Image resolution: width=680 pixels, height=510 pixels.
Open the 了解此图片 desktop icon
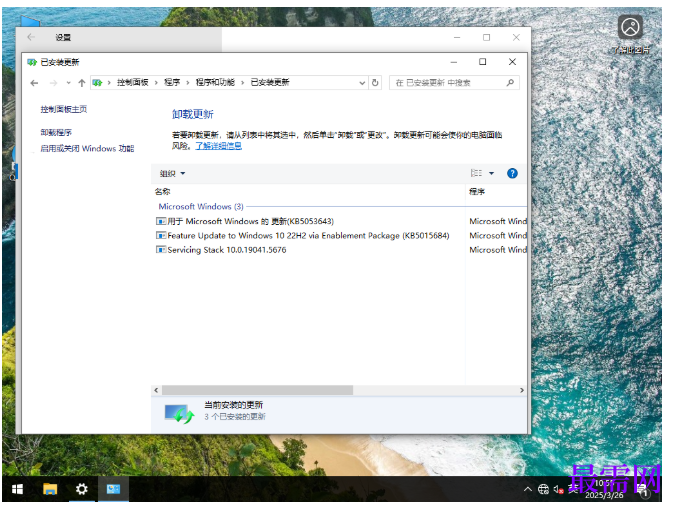pos(631,35)
